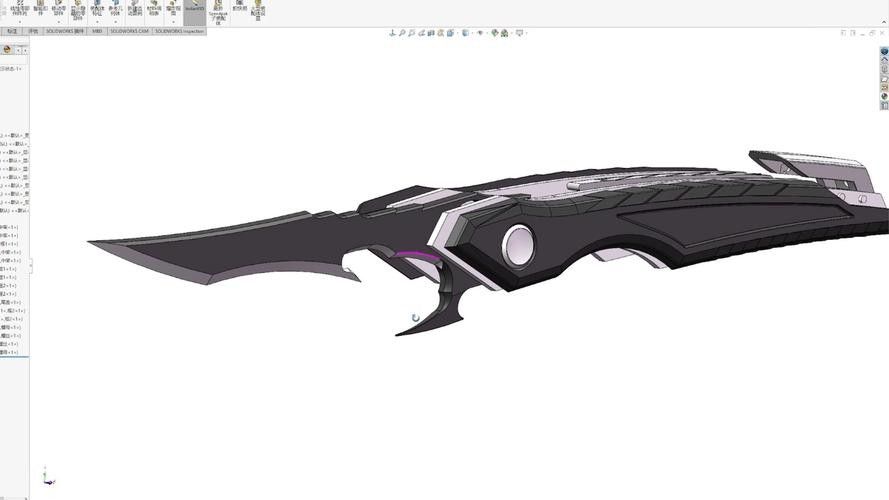Image resolution: width=889 pixels, height=500 pixels.
Task: Click the Take Snapshot icon
Action: click(x=239, y=6)
